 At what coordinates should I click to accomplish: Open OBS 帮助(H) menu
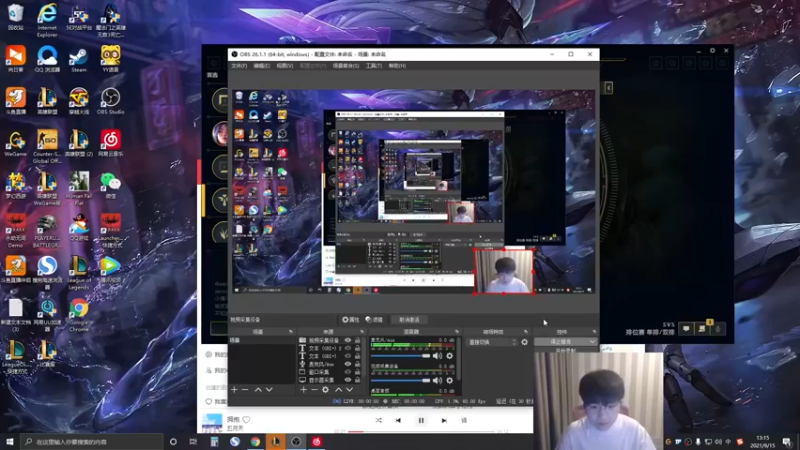pos(397,66)
